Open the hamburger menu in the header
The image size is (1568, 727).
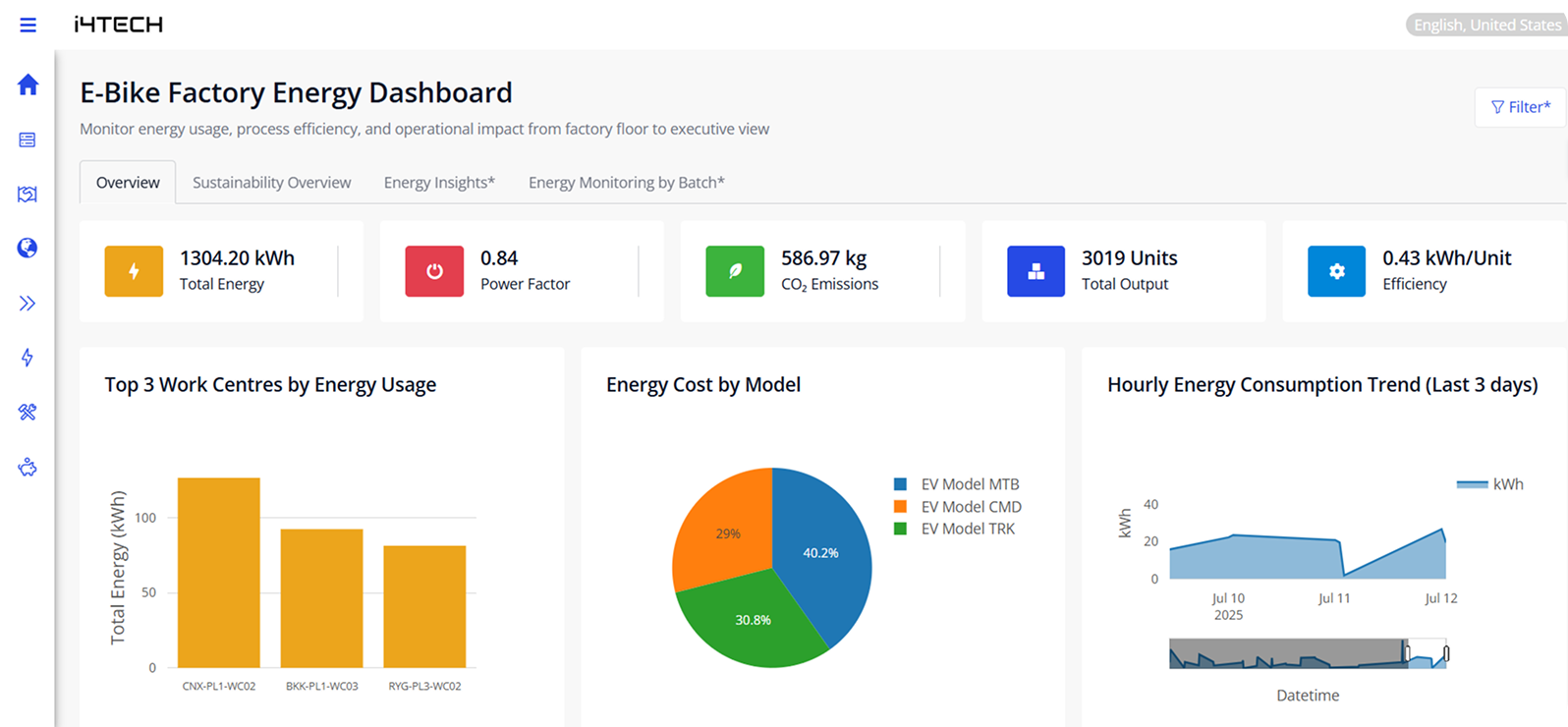tap(28, 26)
